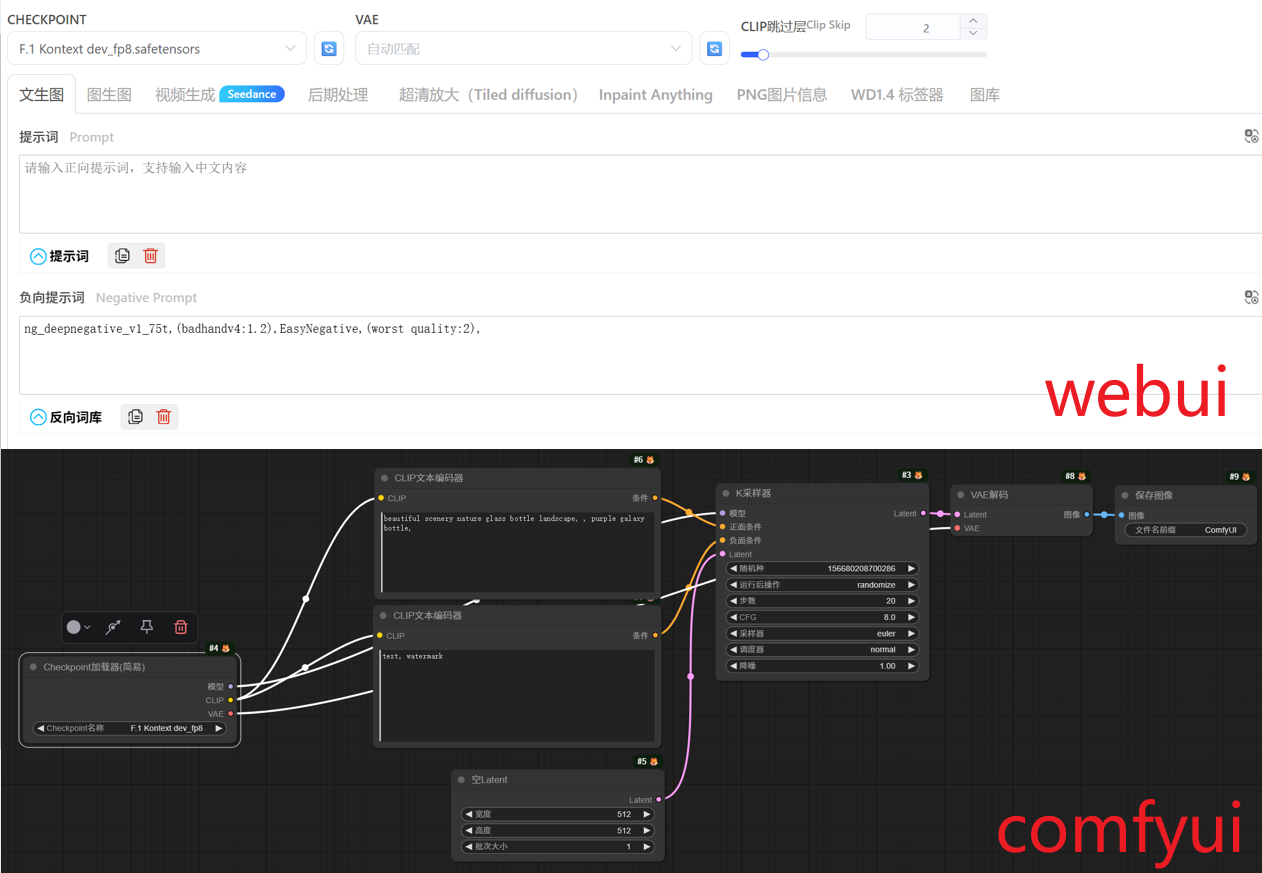Open the Inpaint Anything tab

(656, 95)
